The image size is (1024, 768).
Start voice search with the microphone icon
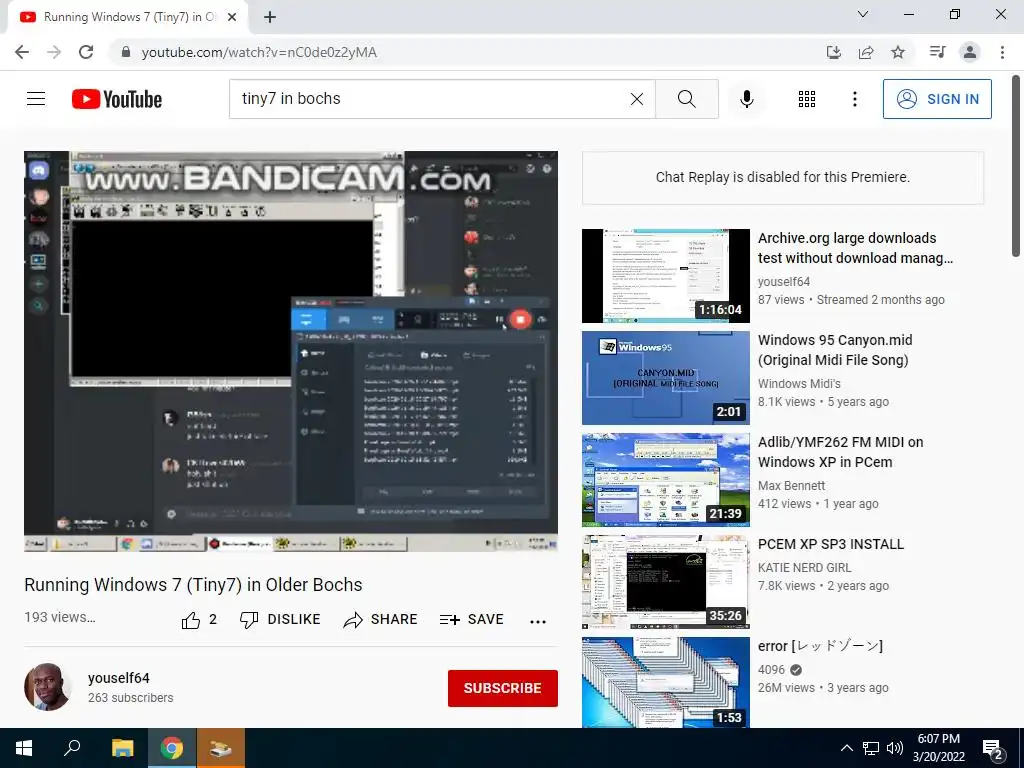pyautogui.click(x=747, y=99)
